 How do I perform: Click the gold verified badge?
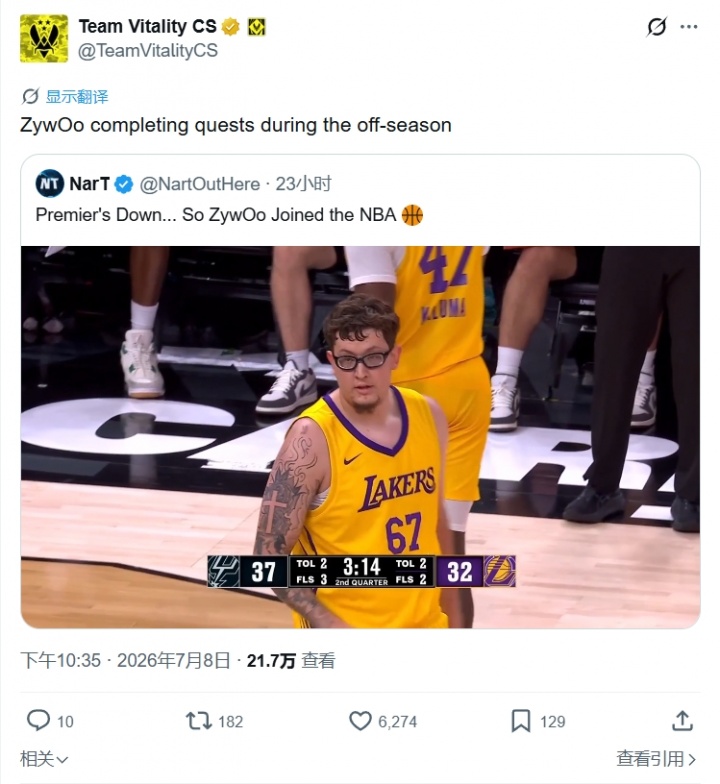230,26
